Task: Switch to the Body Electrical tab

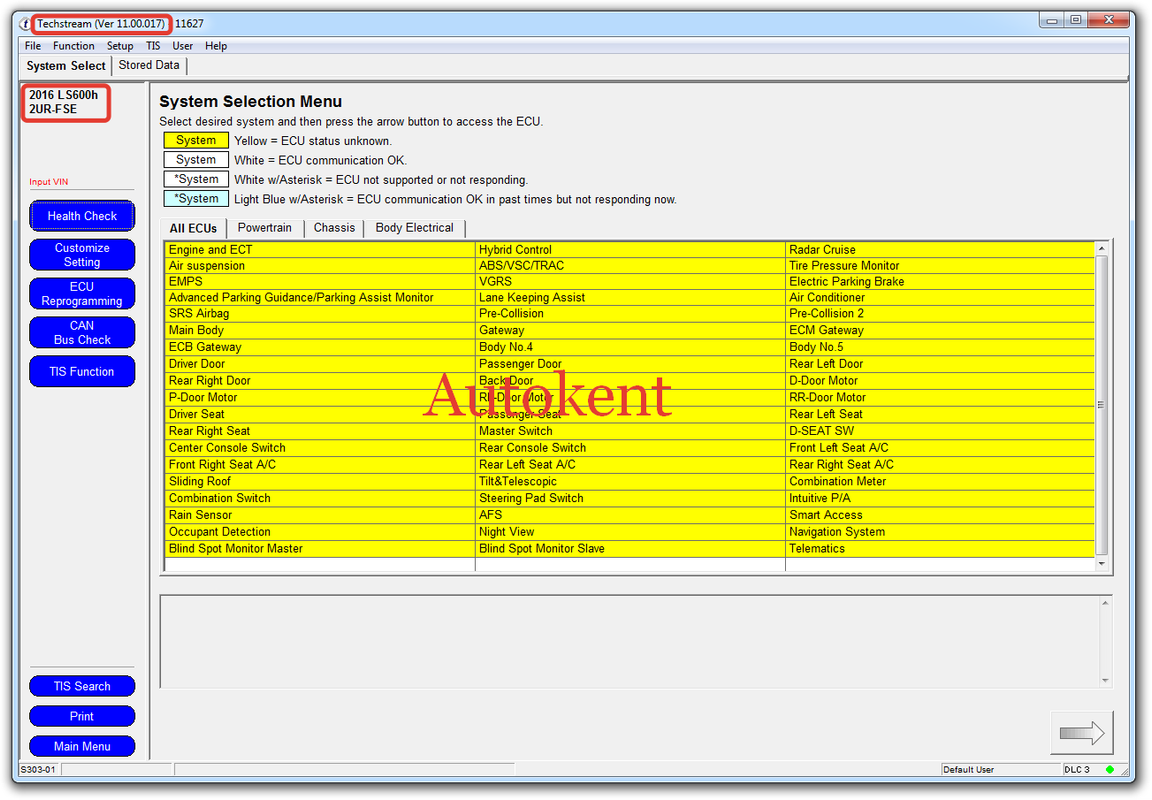Action: pyautogui.click(x=414, y=228)
